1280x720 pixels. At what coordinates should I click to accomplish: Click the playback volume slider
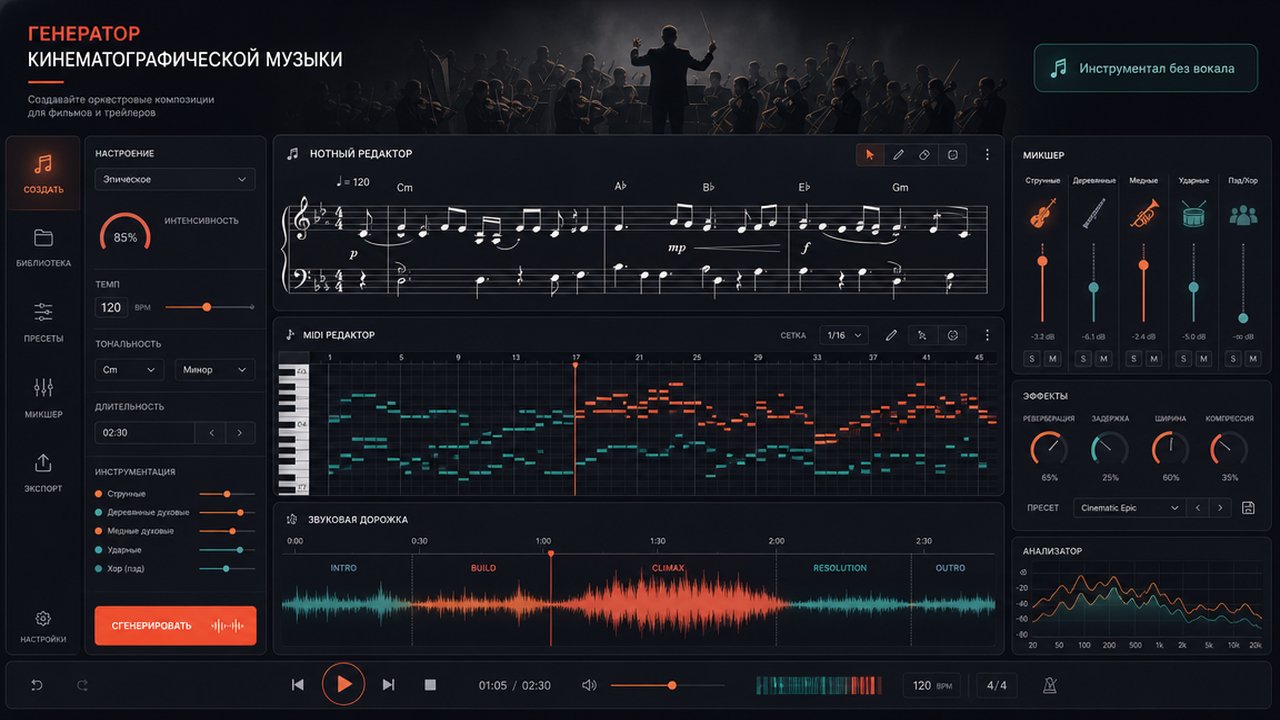point(668,685)
